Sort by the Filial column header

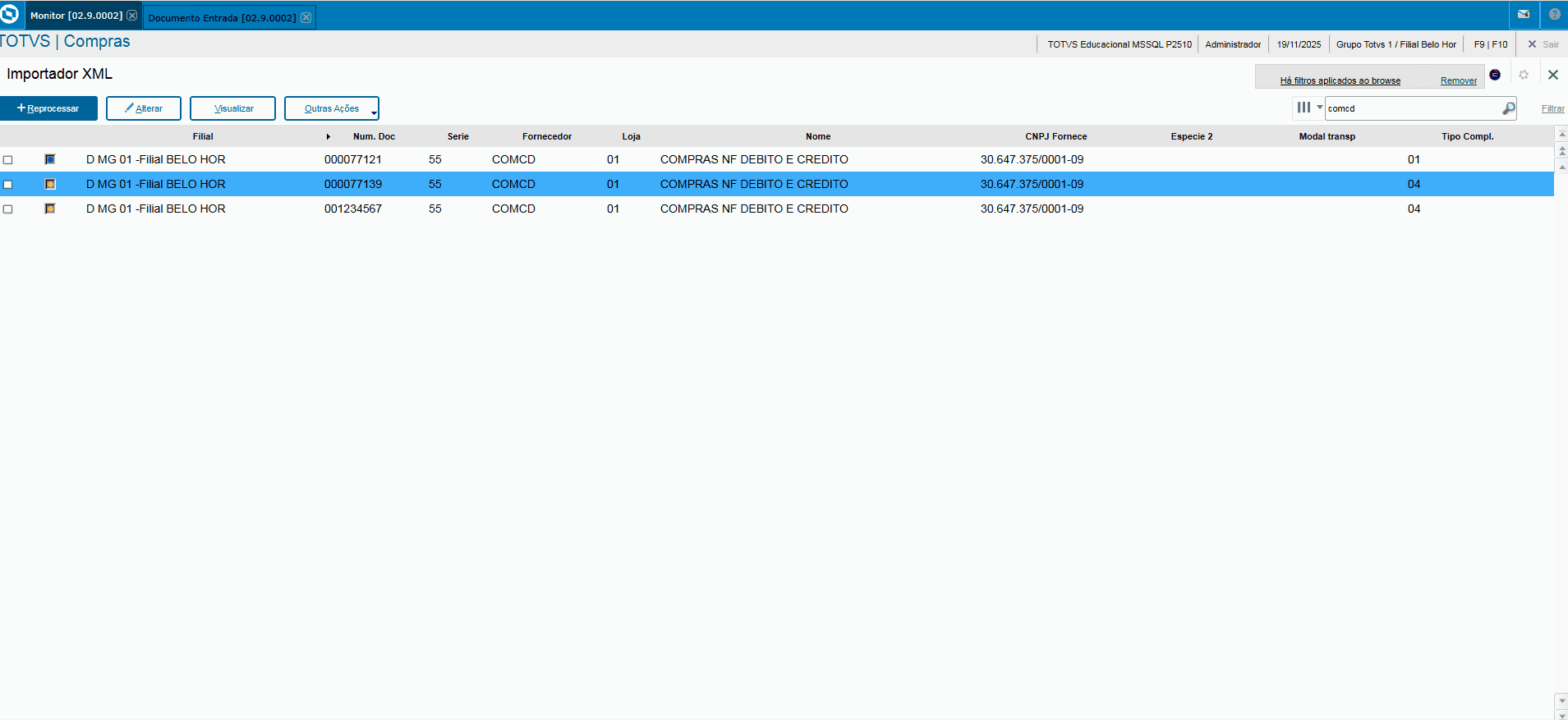pos(203,136)
